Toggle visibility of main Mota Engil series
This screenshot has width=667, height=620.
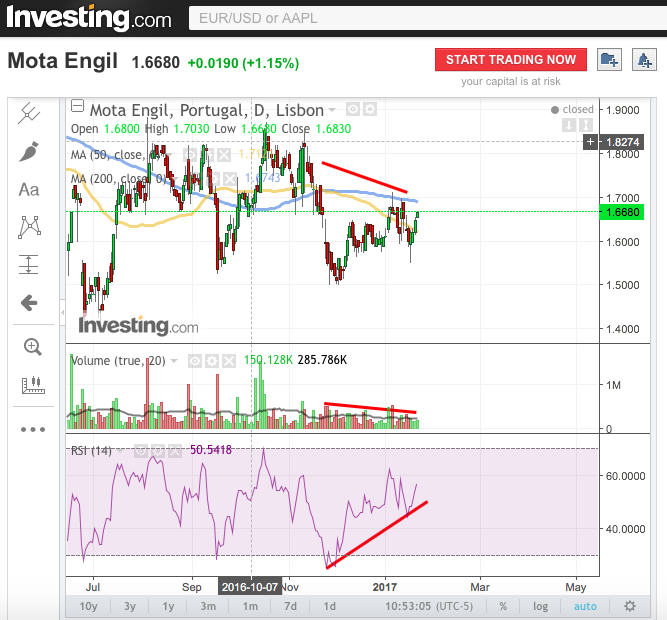pos(353,110)
